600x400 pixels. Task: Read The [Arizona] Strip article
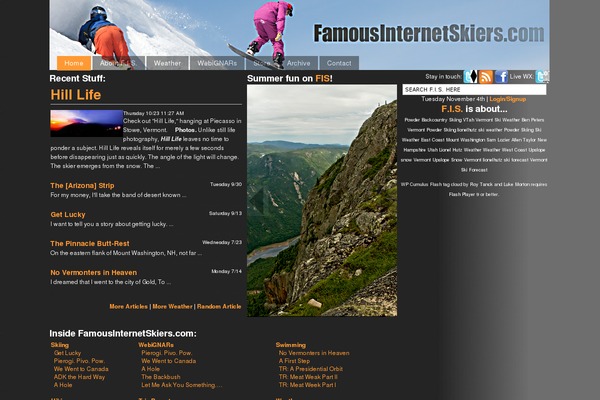[x=82, y=186]
